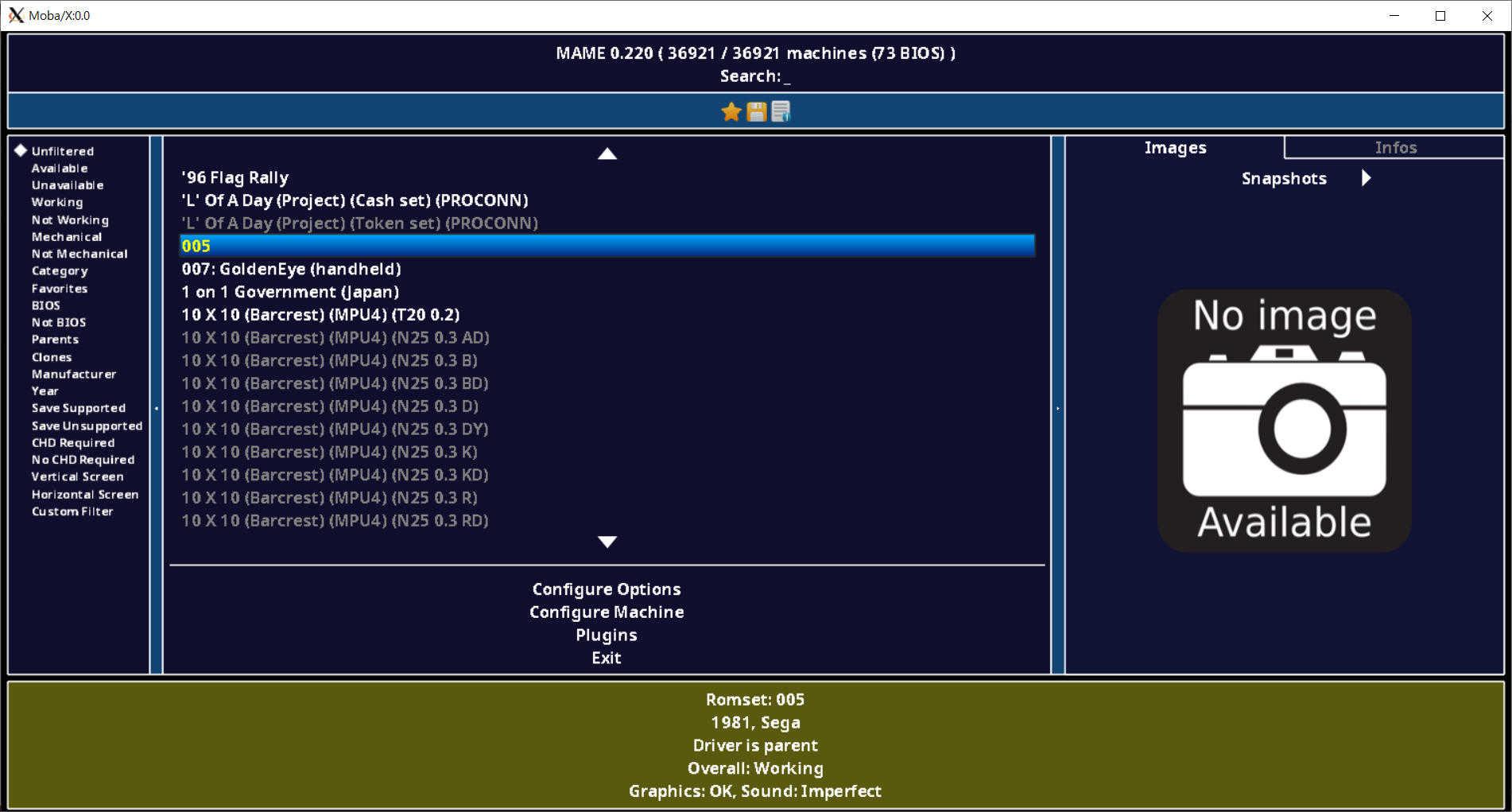This screenshot has width=1512, height=812.
Task: Select the Not Working filter
Action: [x=70, y=220]
